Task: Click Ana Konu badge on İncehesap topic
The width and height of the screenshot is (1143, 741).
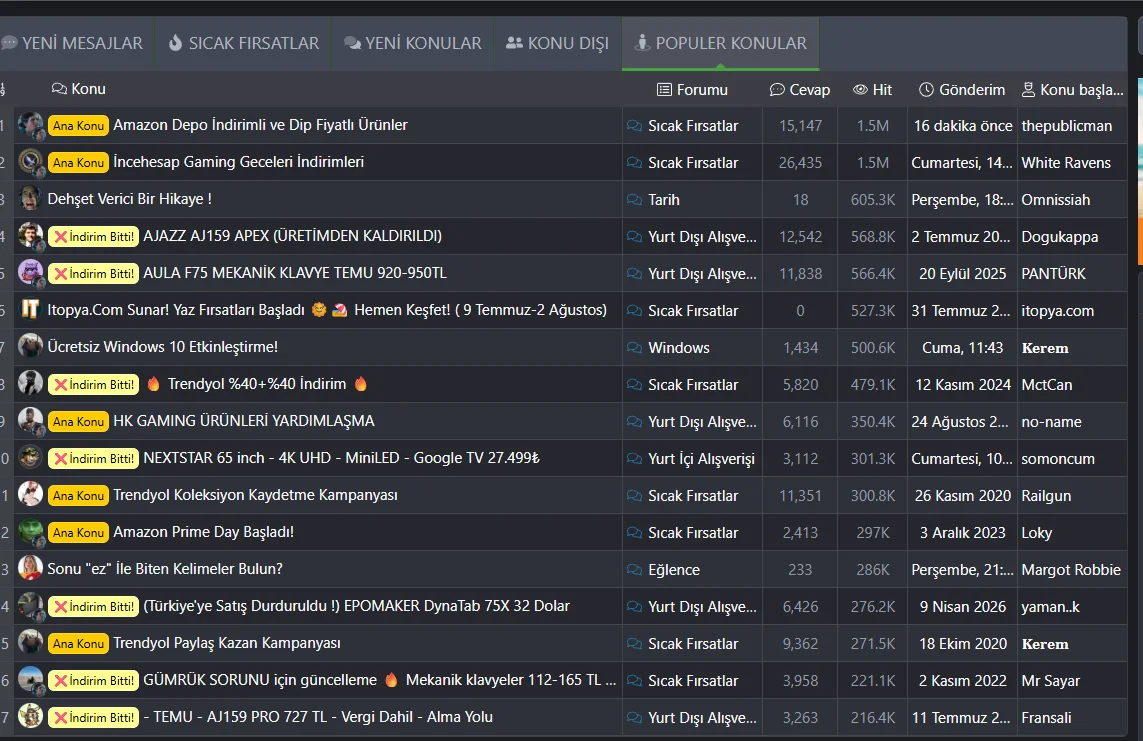Action: (x=78, y=162)
